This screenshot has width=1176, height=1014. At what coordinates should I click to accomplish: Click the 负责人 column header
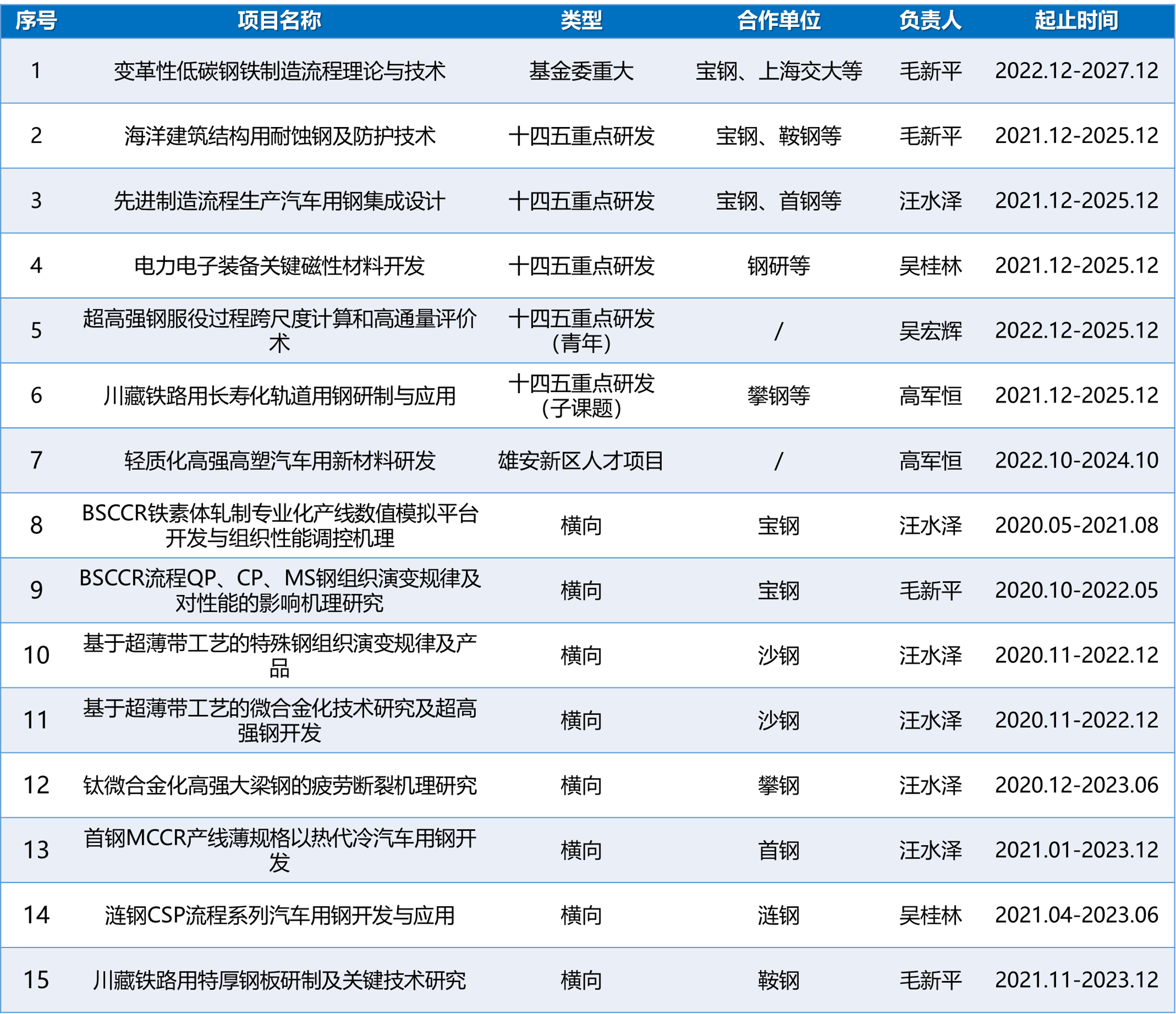929,21
